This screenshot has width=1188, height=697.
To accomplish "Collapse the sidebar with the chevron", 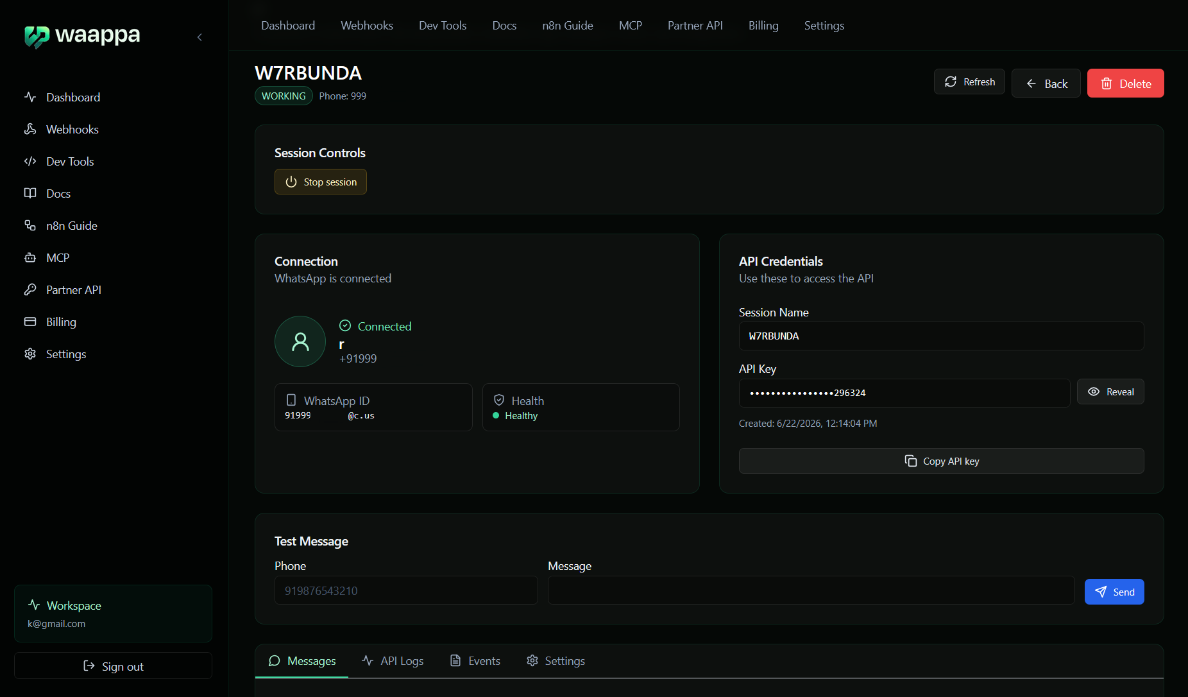I will click(x=199, y=37).
